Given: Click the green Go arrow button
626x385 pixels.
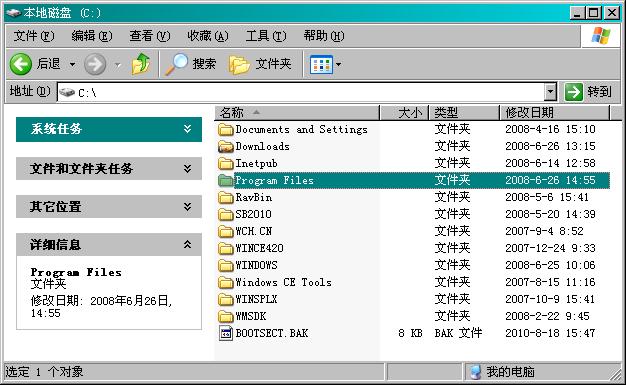Looking at the screenshot, I should (x=574, y=92).
